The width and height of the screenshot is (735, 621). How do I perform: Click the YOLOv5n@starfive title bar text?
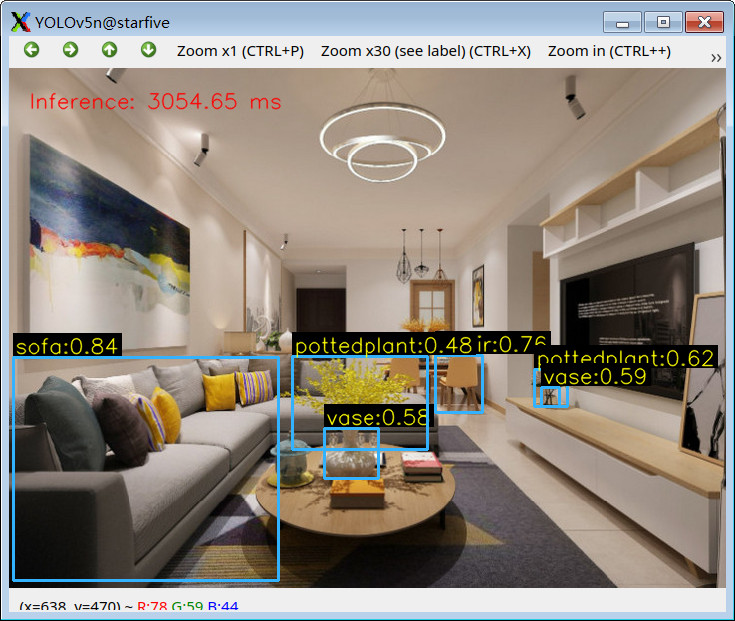(x=94, y=21)
